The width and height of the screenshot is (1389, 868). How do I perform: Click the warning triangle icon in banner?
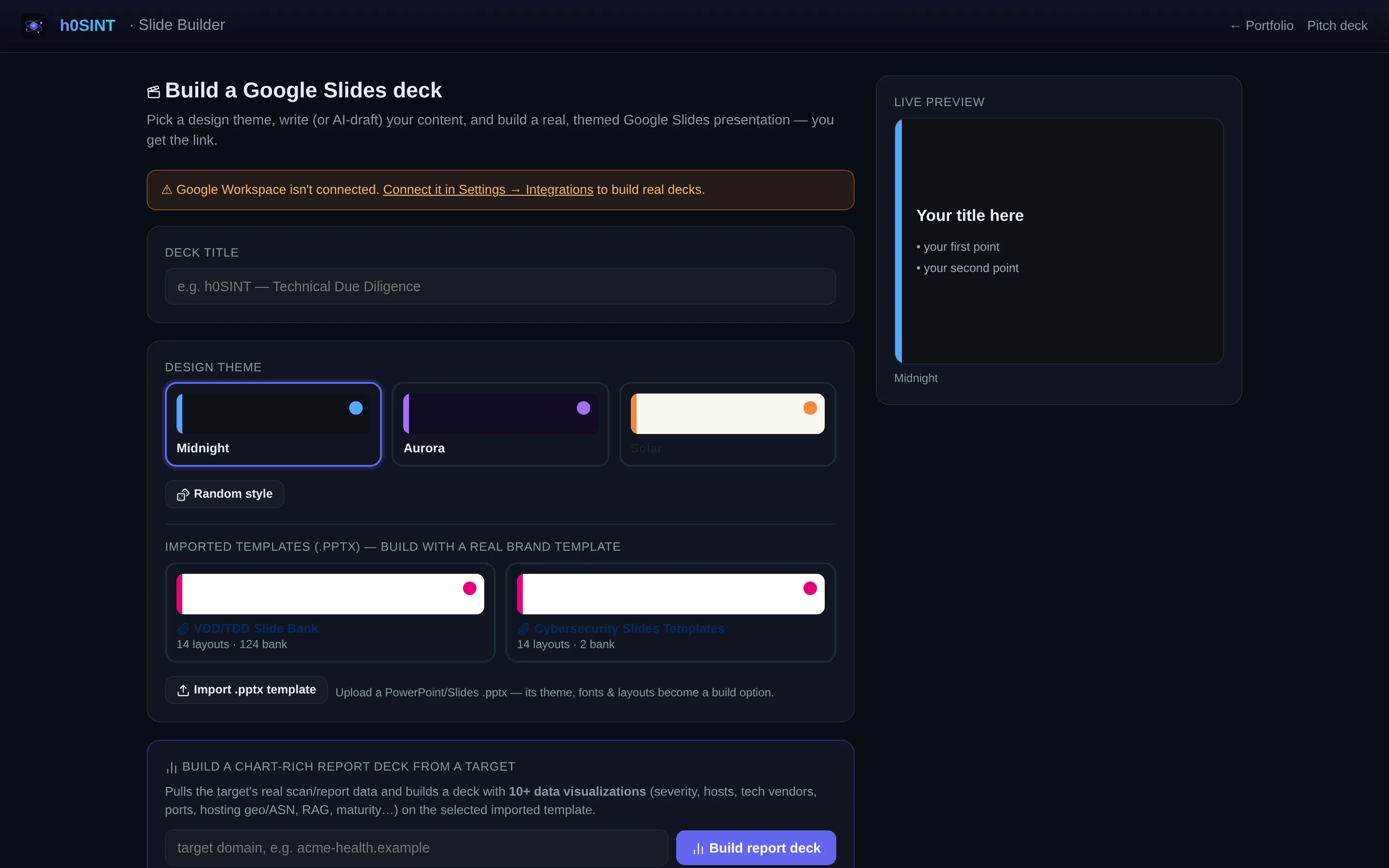(x=167, y=190)
